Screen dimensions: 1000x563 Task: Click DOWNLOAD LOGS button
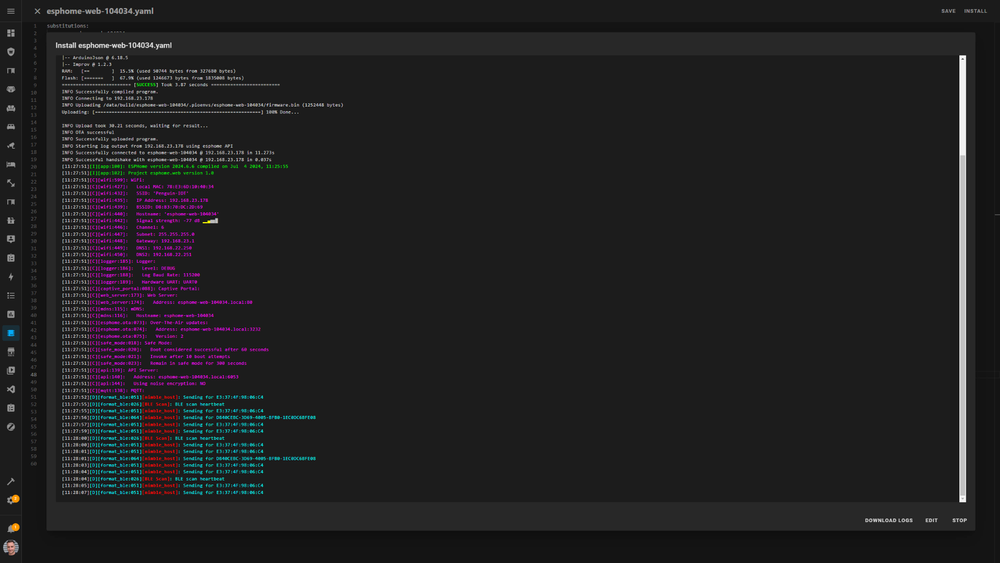(x=888, y=520)
